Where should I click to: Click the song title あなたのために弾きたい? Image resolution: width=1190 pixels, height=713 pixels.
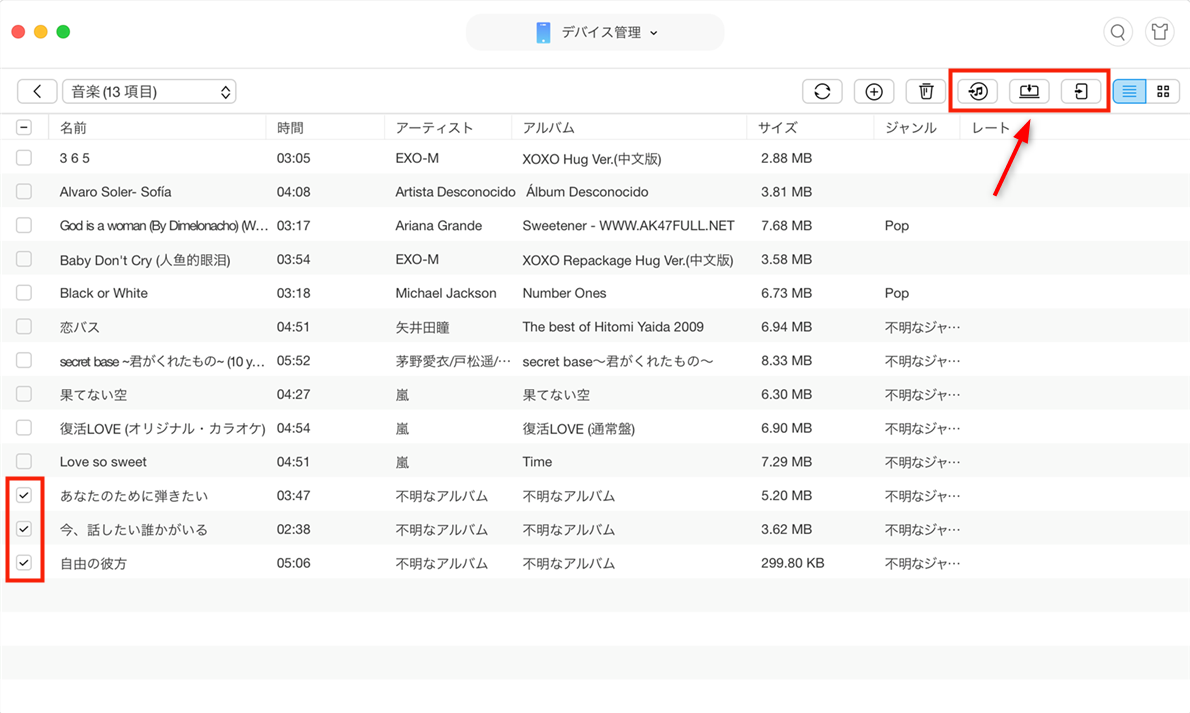pos(134,496)
